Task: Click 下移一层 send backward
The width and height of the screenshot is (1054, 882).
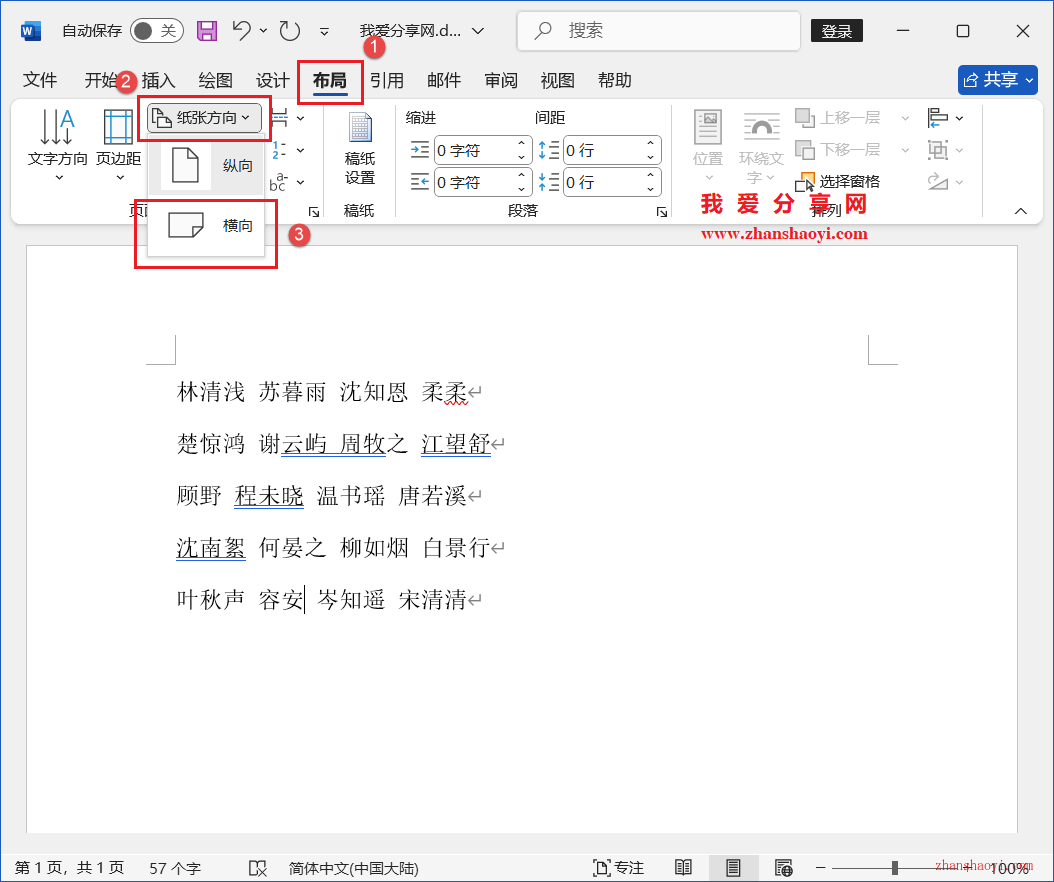Action: (x=838, y=149)
